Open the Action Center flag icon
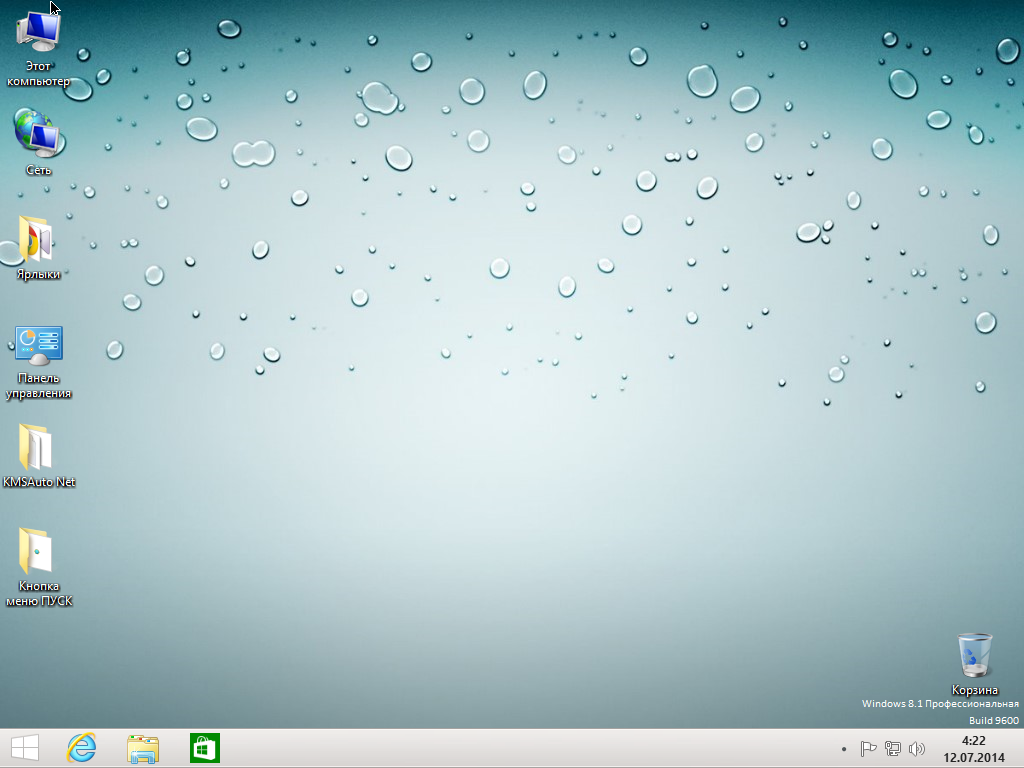 (868, 748)
